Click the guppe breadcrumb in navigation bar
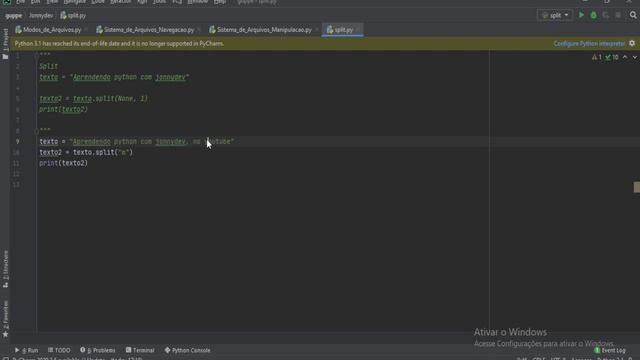Screen dimensions: 640x360 [x=13, y=16]
